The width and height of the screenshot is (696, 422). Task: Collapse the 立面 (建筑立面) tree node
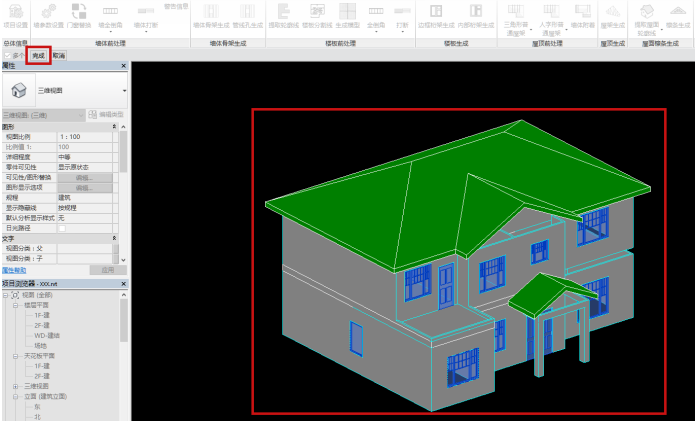(x=16, y=397)
